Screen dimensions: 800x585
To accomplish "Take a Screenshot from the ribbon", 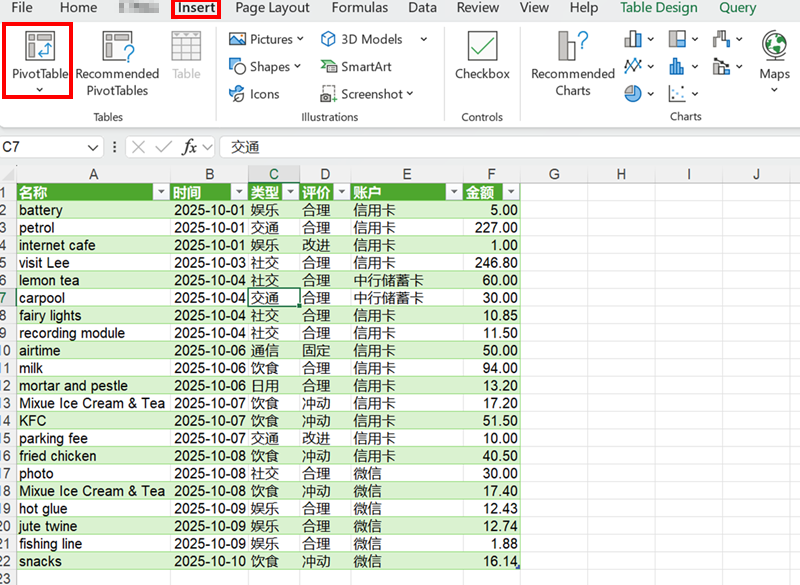I will (x=367, y=94).
